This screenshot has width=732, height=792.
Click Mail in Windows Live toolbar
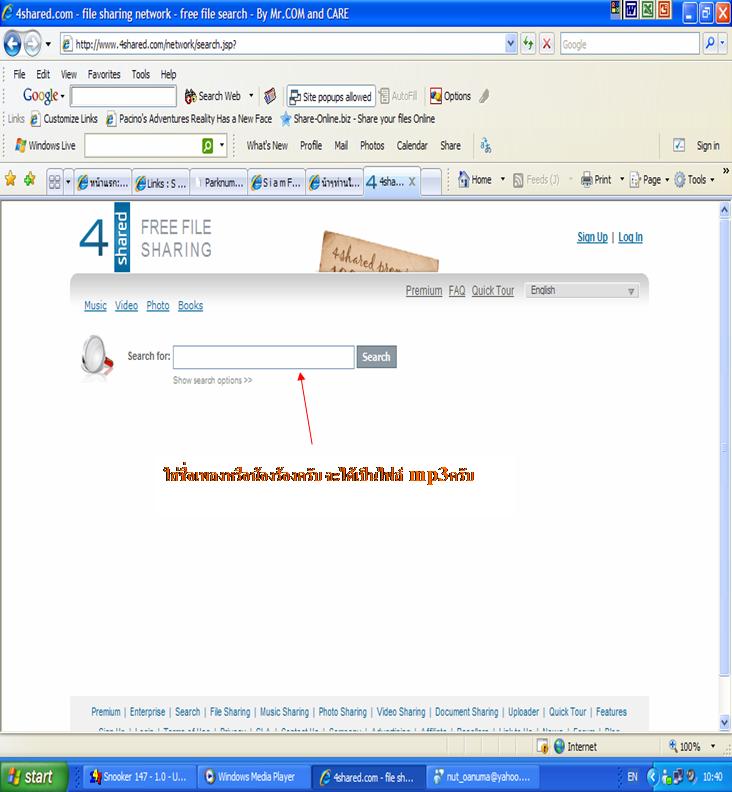point(341,145)
